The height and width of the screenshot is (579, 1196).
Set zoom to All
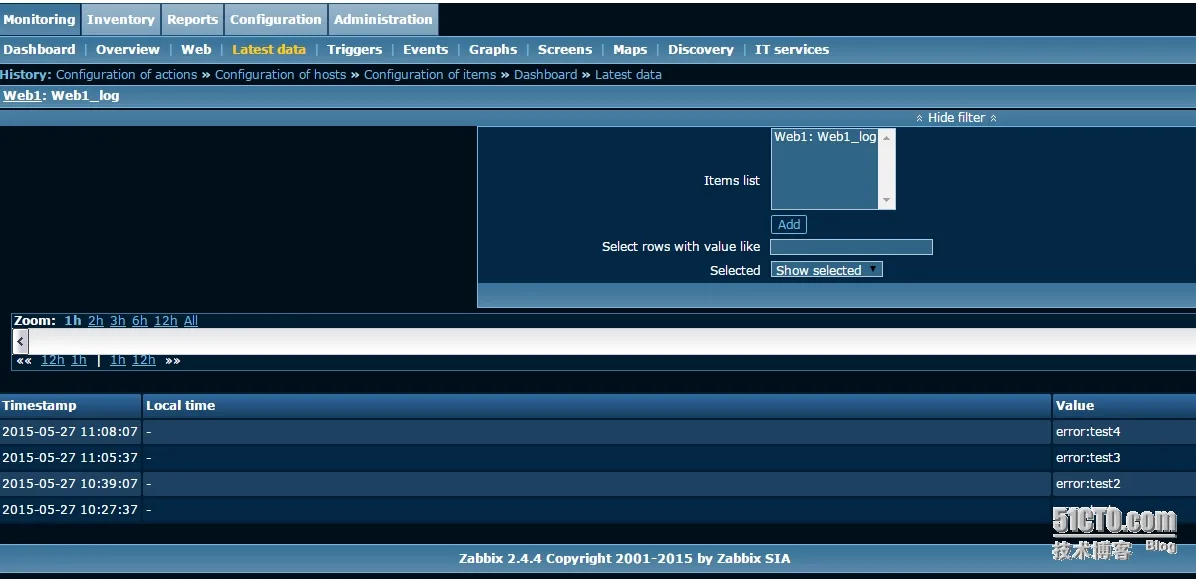(x=191, y=321)
